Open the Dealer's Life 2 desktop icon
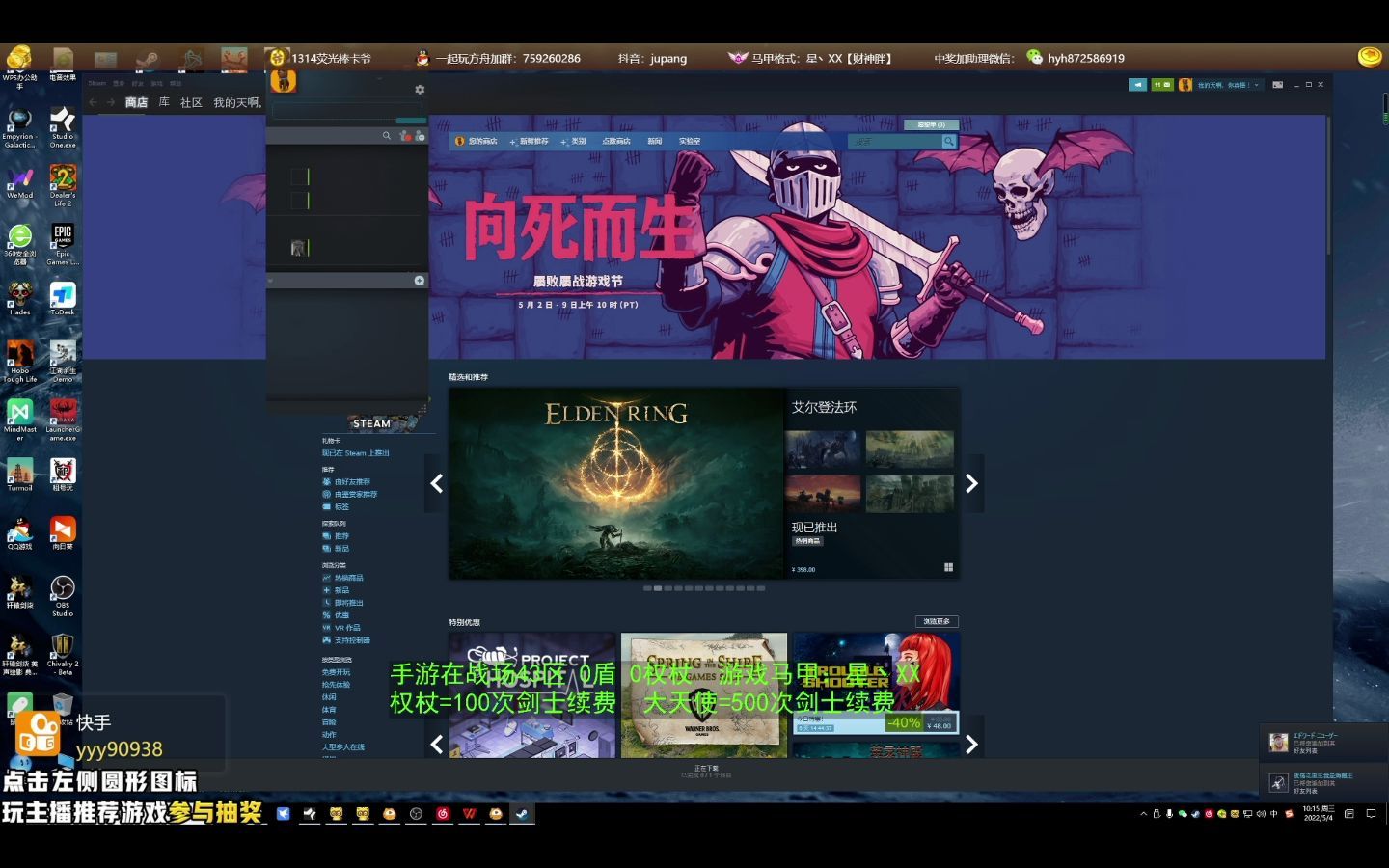This screenshot has height=868, width=1389. coord(63,185)
